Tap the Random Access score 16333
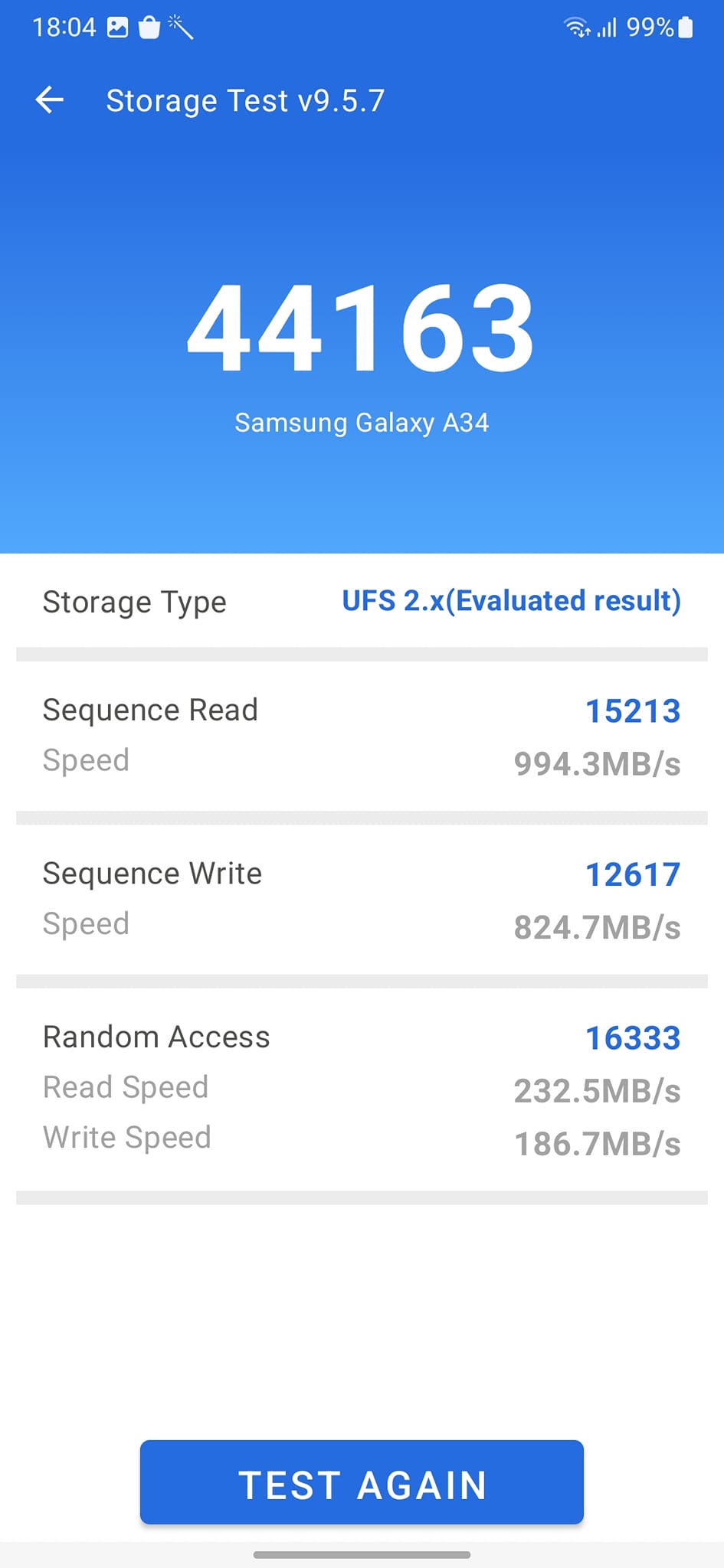Viewport: 724px width, 1568px height. pyautogui.click(x=632, y=1038)
